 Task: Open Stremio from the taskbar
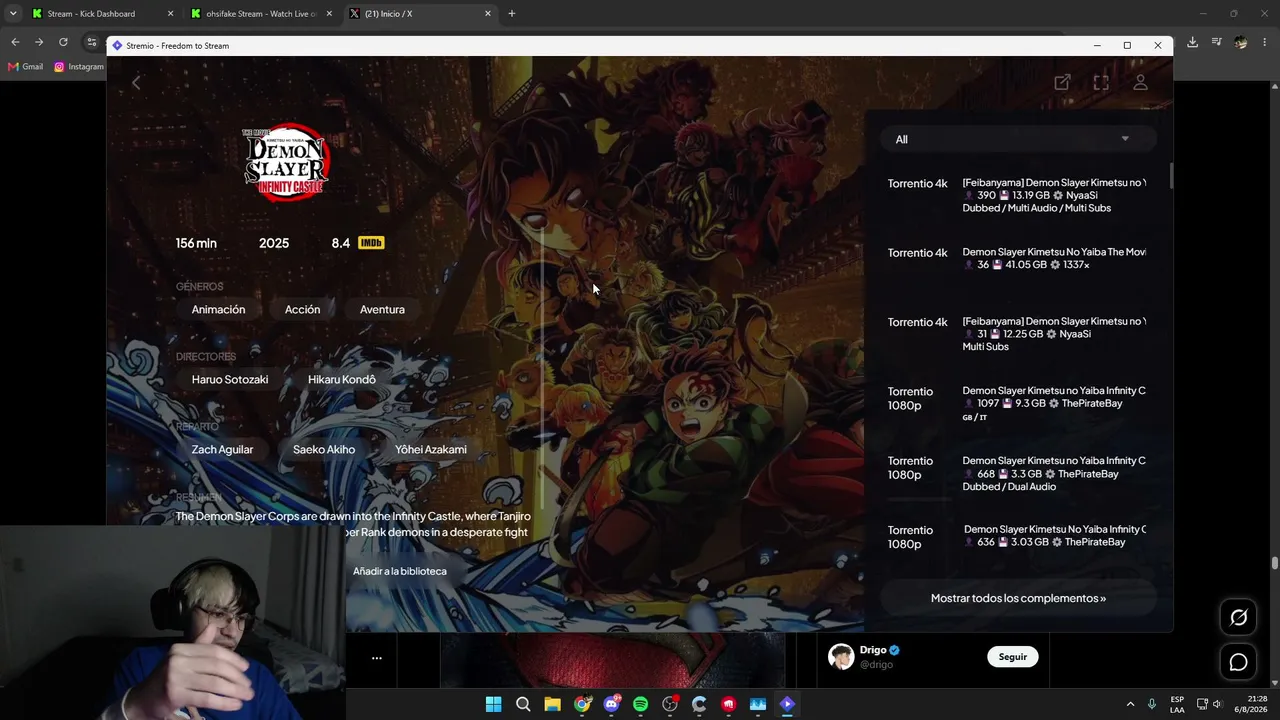click(787, 704)
